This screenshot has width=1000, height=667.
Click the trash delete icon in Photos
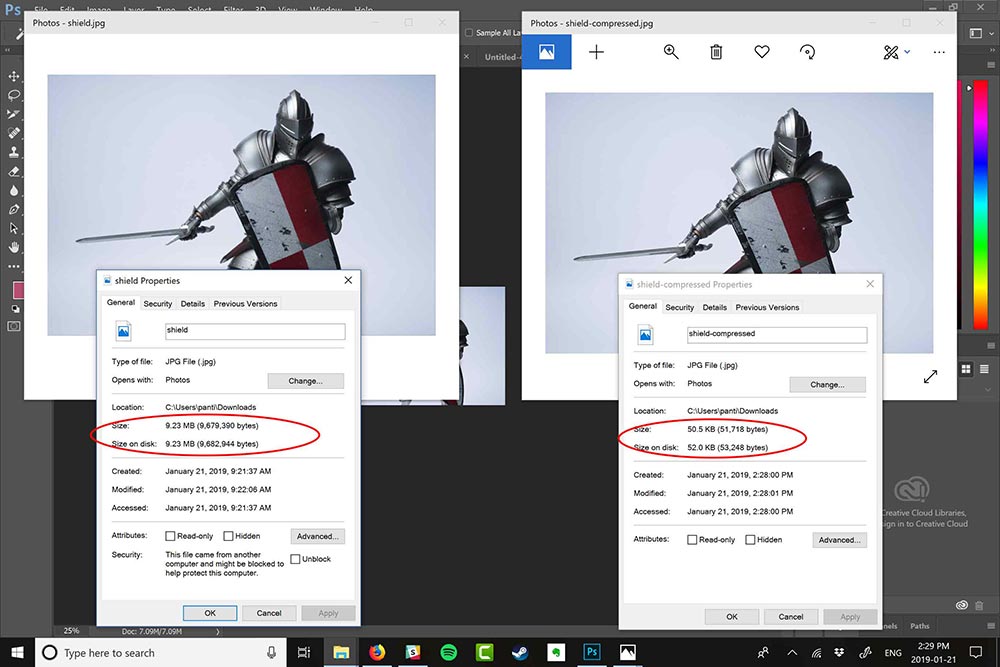716,52
